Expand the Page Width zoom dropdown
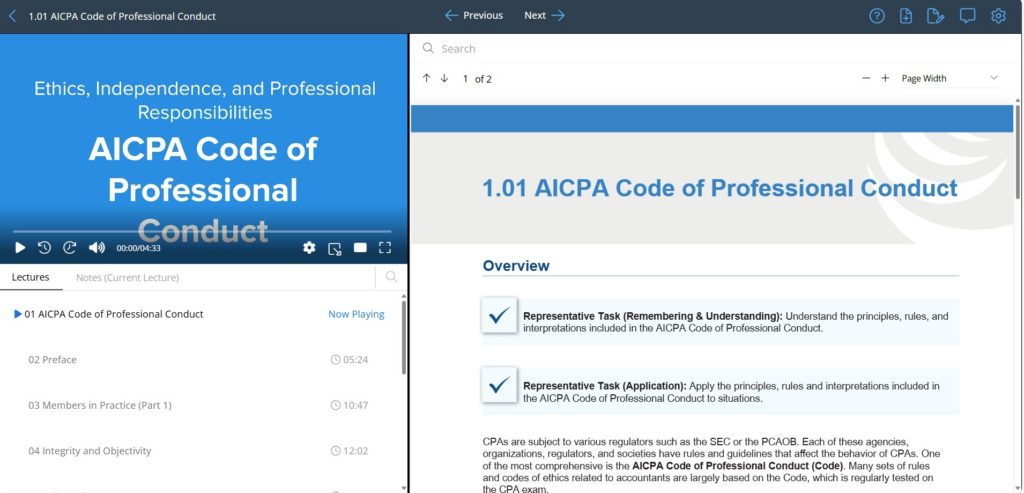 (949, 78)
